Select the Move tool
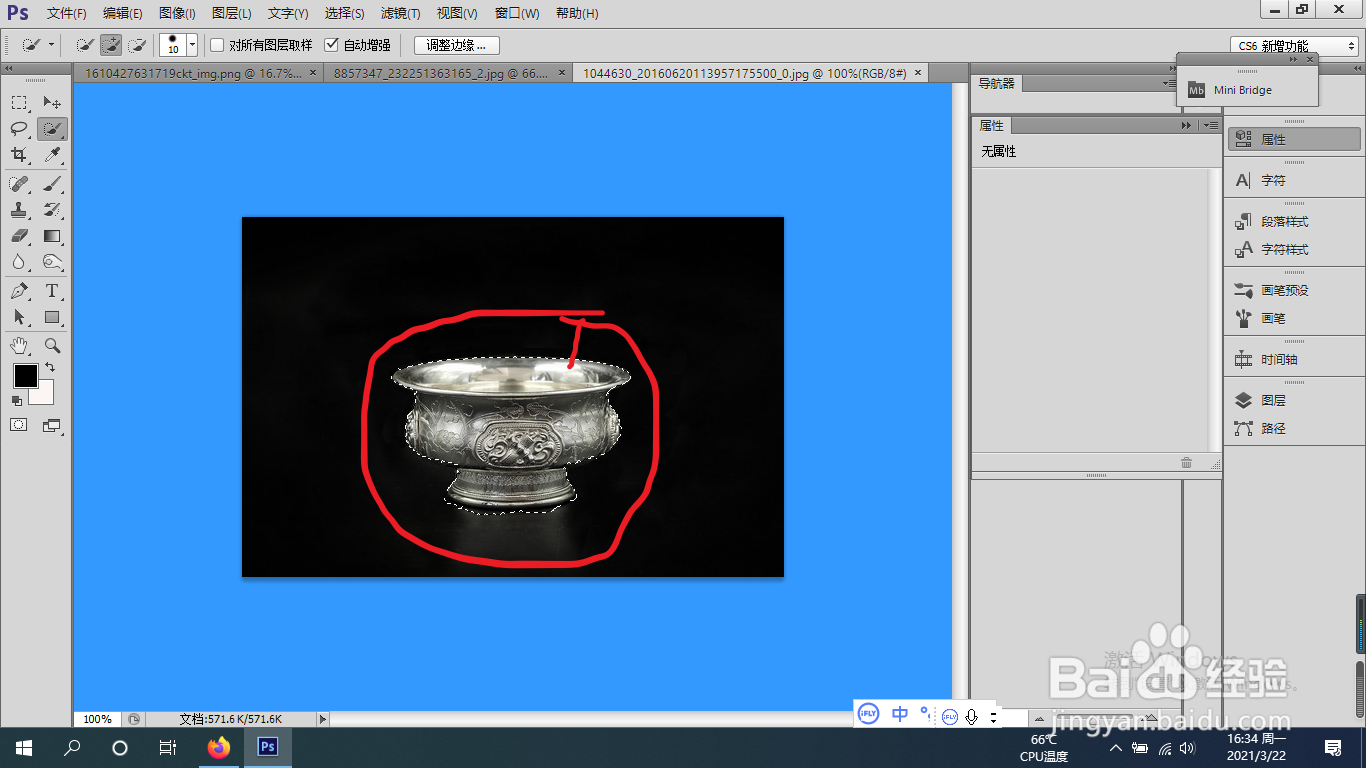Screen dimensions: 1366x768 [x=52, y=102]
